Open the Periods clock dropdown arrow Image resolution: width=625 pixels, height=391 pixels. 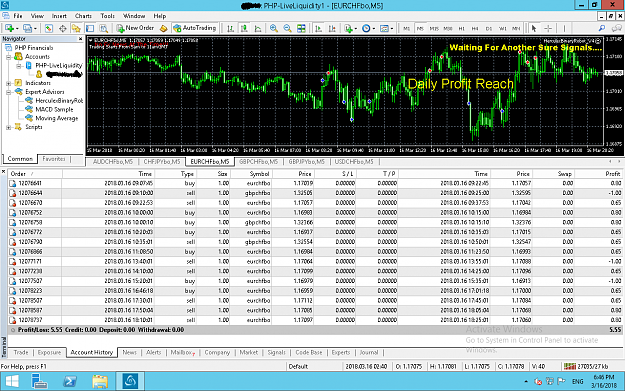[x=373, y=29]
